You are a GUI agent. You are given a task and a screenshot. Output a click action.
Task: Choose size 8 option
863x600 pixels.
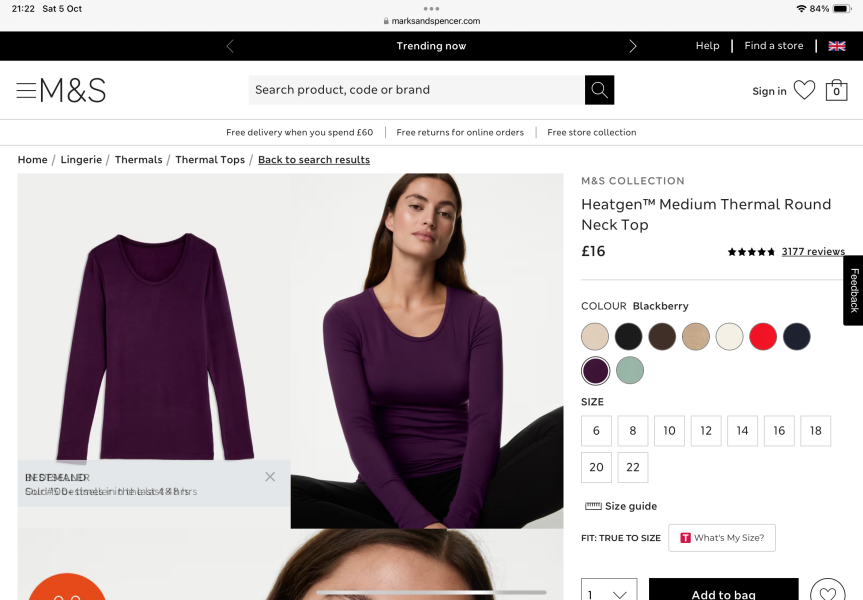(x=633, y=431)
